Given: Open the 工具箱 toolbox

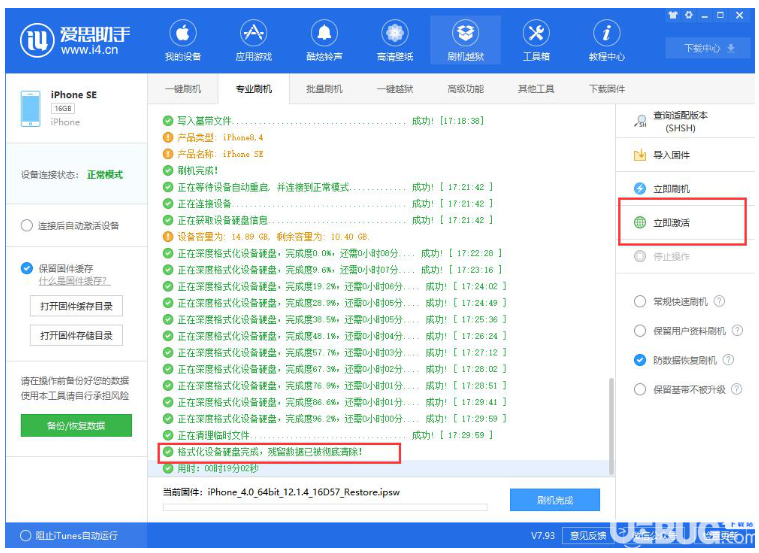Looking at the screenshot, I should [x=536, y=41].
